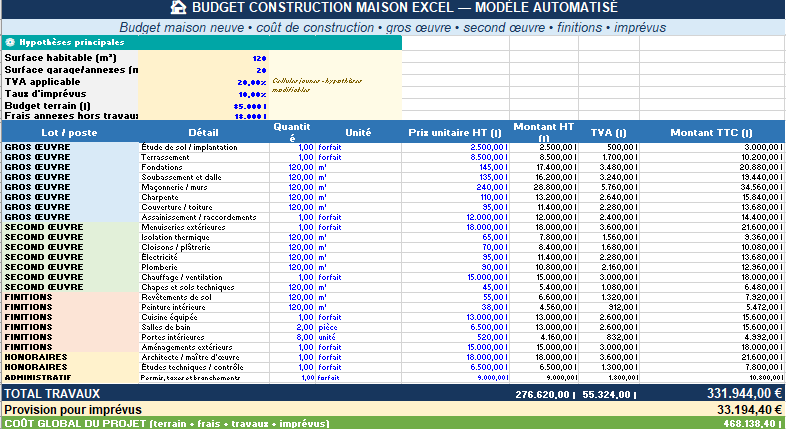Click the global project cost 468.138,40
This screenshot has height=429, width=786.
point(753,424)
